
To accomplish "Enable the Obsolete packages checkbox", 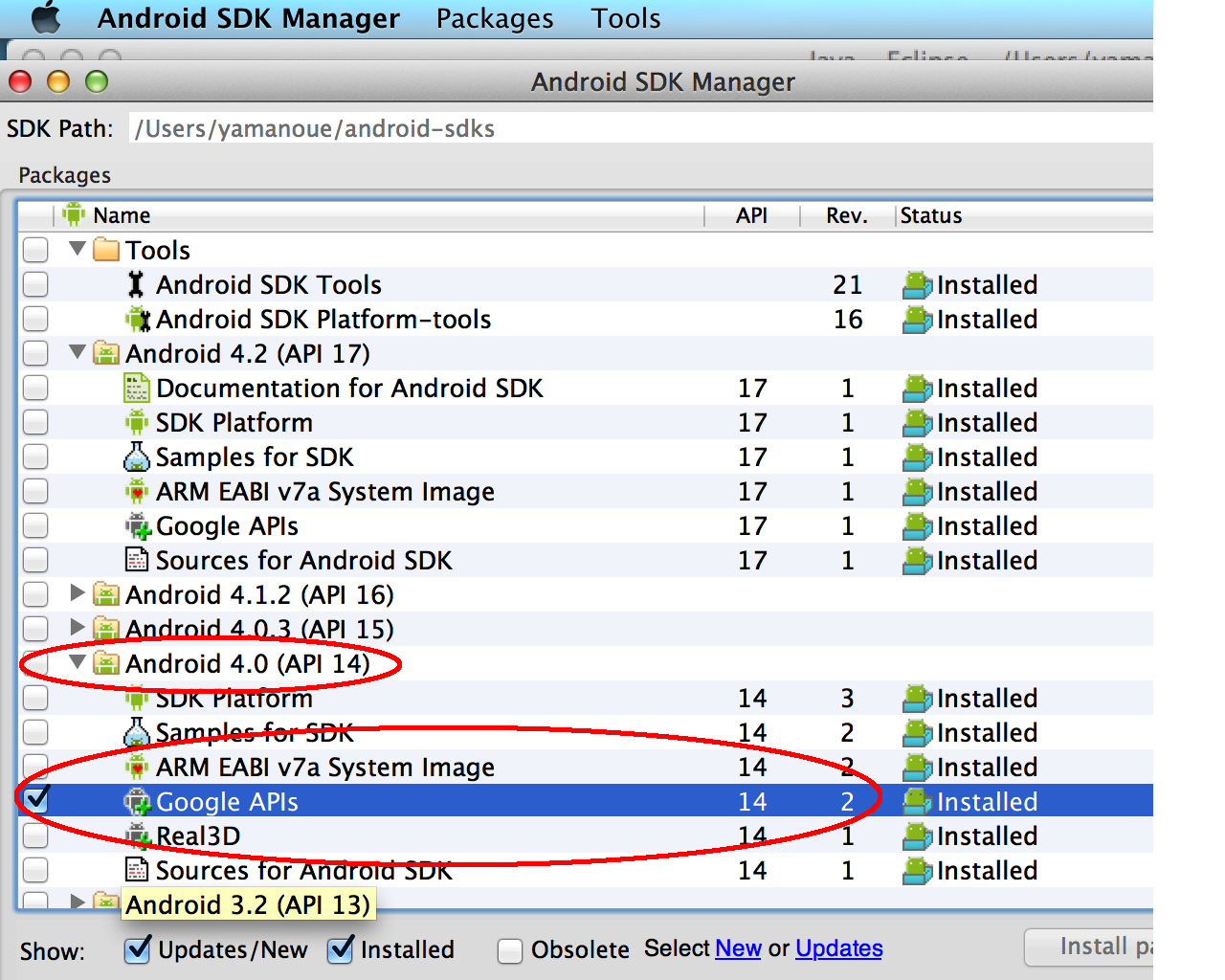I will tap(510, 950).
